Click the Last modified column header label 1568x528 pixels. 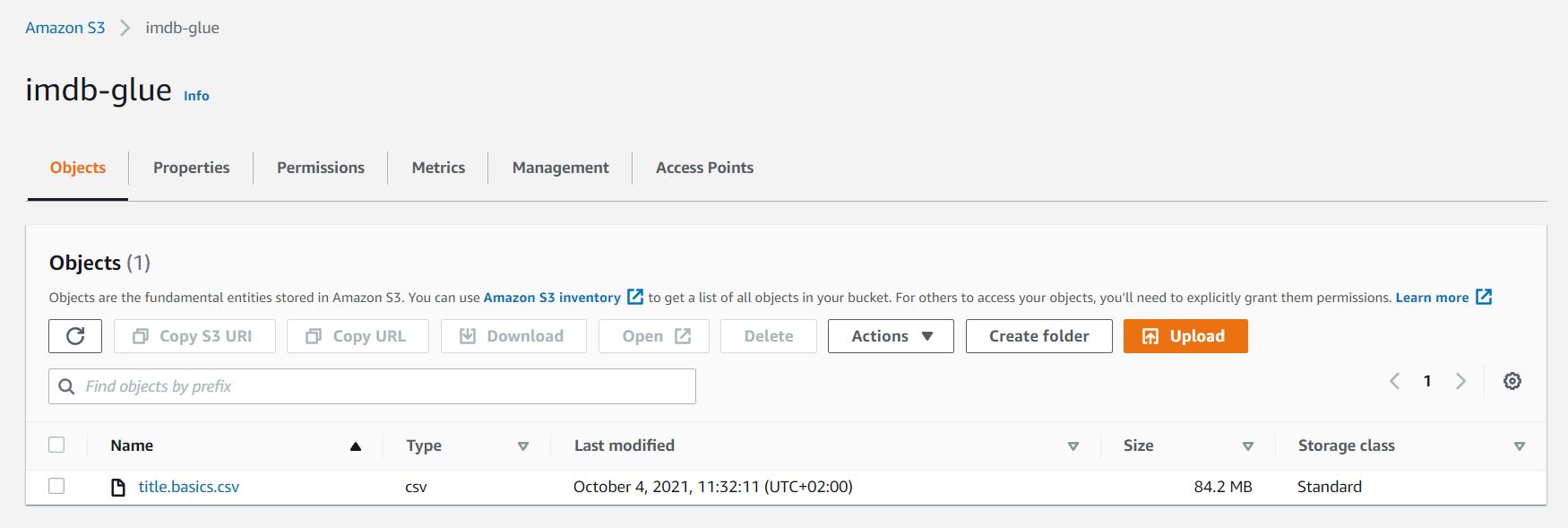[x=625, y=446]
